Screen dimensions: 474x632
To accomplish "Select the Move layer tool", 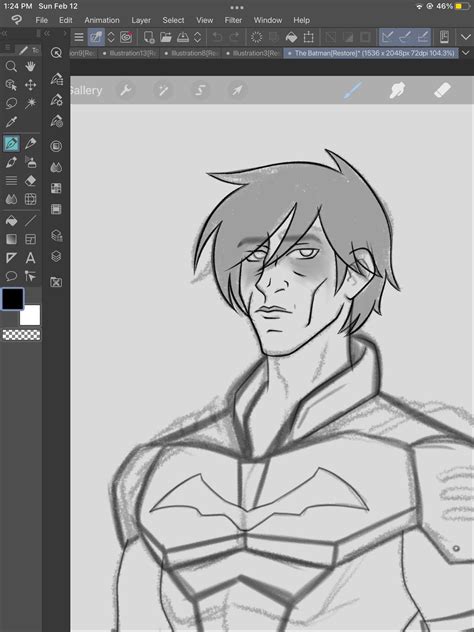I will tap(30, 85).
